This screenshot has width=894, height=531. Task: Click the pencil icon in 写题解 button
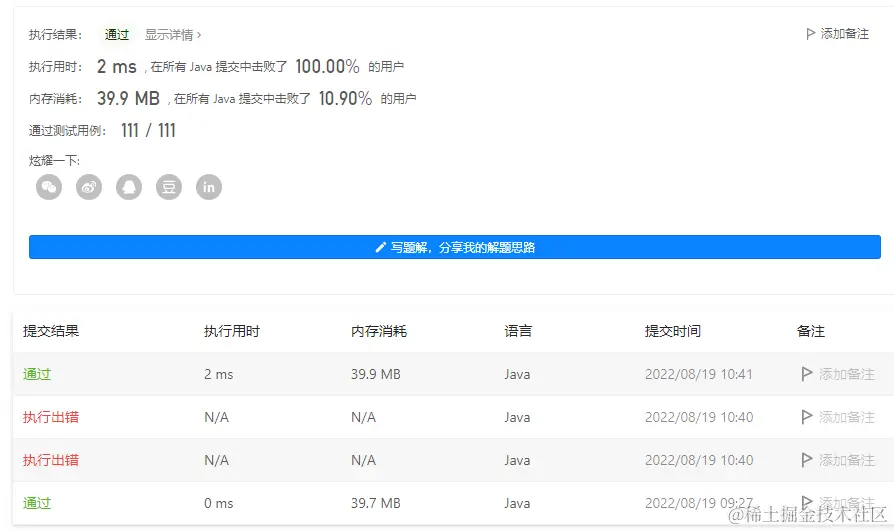point(380,247)
